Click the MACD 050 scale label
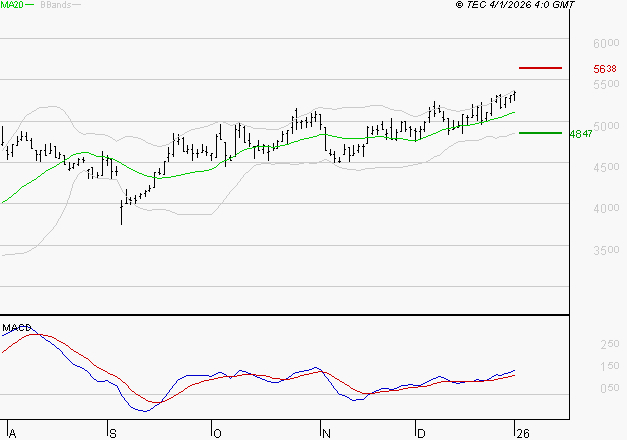This screenshot has height=440, width=627. point(610,388)
